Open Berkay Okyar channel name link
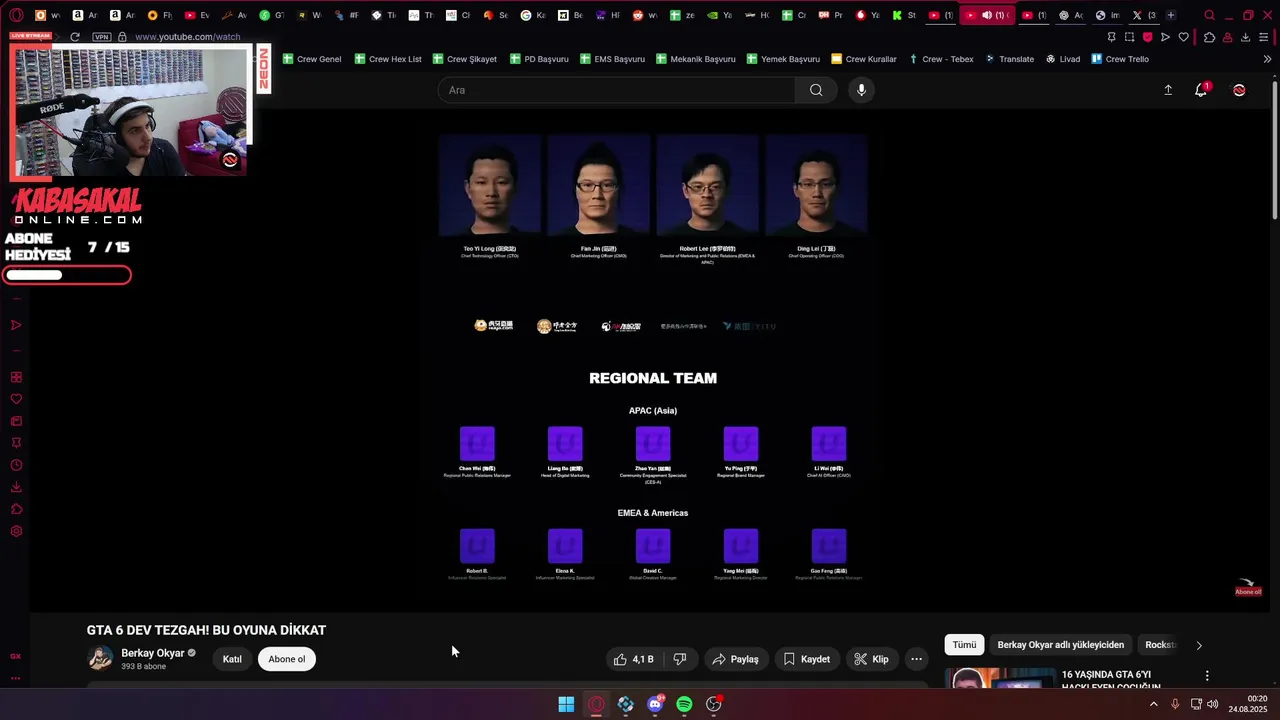 [153, 653]
